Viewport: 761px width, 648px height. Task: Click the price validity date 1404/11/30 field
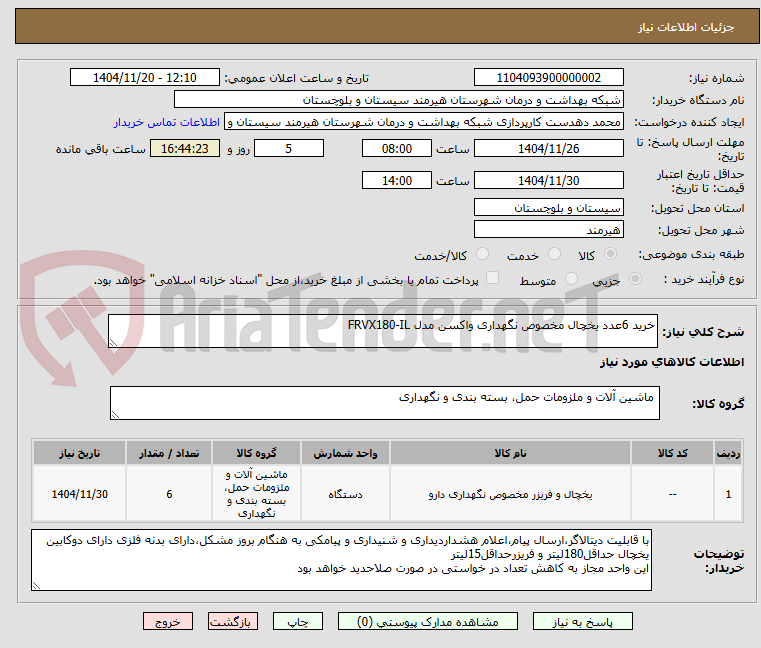(548, 180)
